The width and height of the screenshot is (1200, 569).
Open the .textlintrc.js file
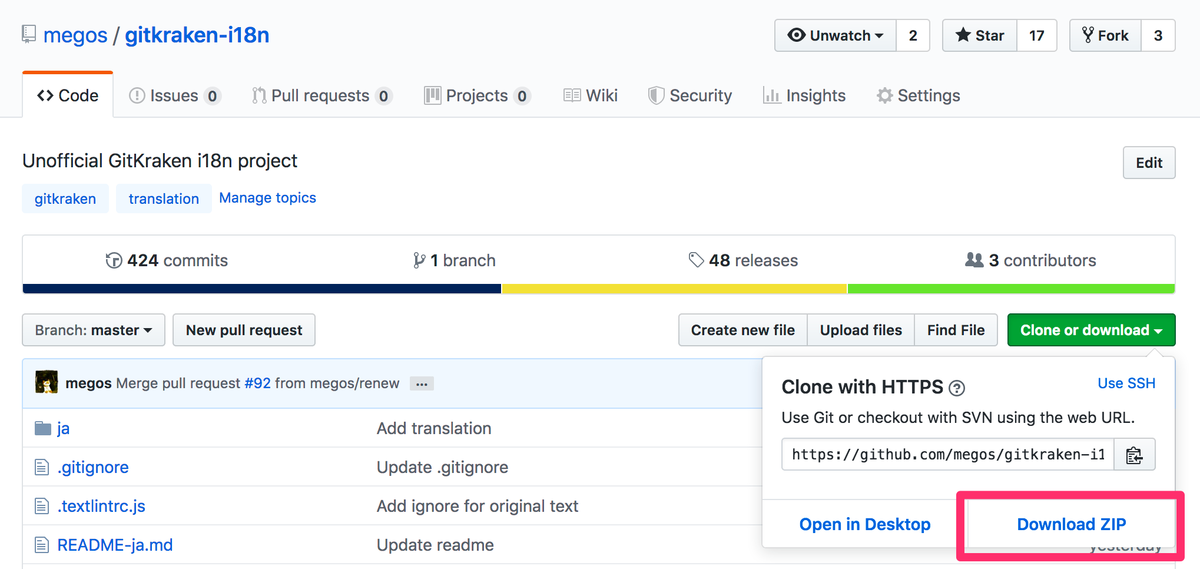tap(101, 506)
